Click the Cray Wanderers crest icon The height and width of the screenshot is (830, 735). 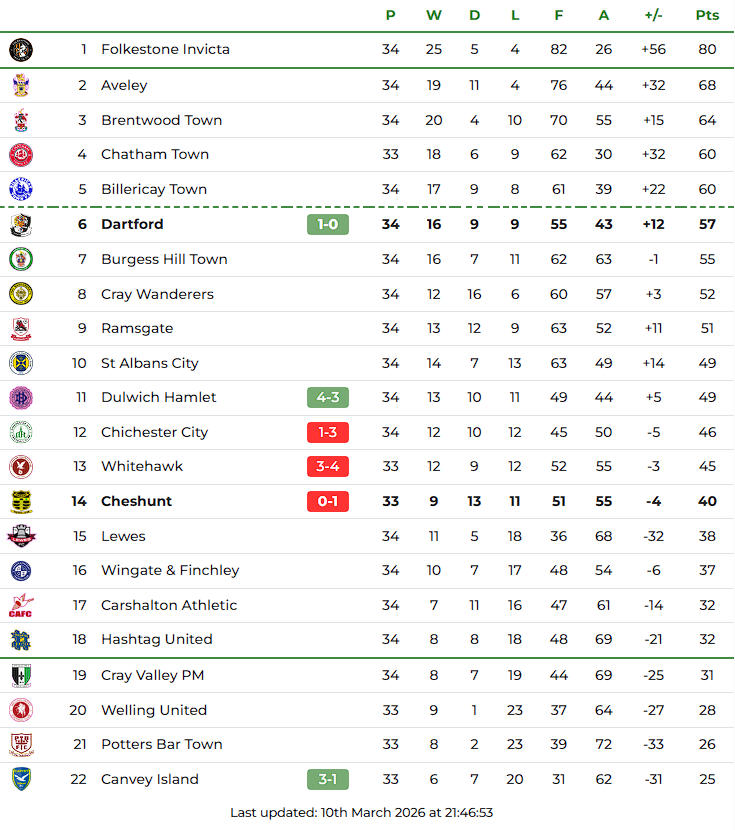coord(21,294)
